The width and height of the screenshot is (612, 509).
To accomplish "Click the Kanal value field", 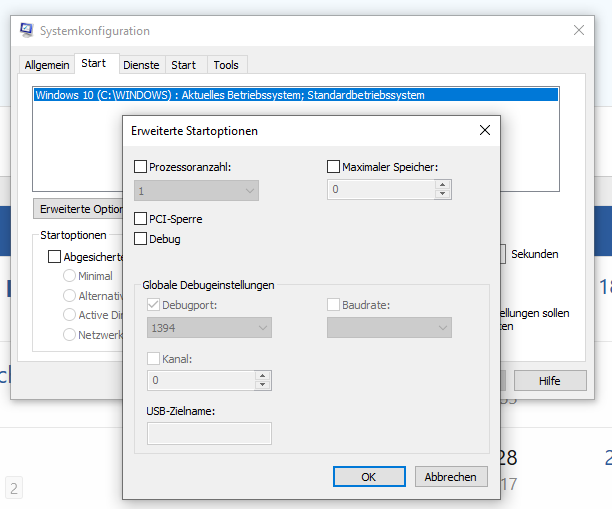I will pos(201,380).
